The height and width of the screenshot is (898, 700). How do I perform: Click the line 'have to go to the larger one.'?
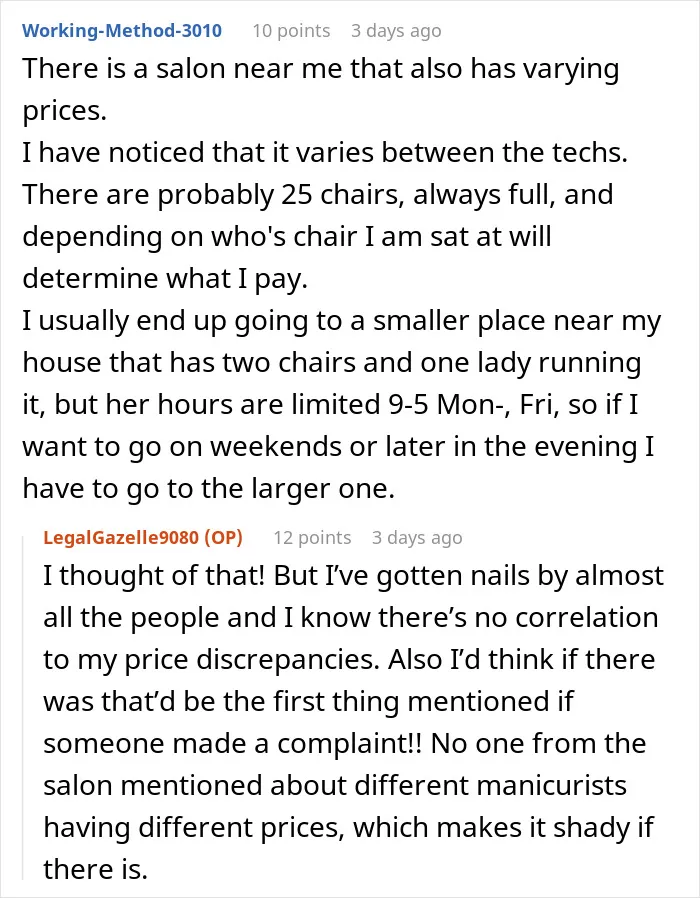click(x=209, y=489)
